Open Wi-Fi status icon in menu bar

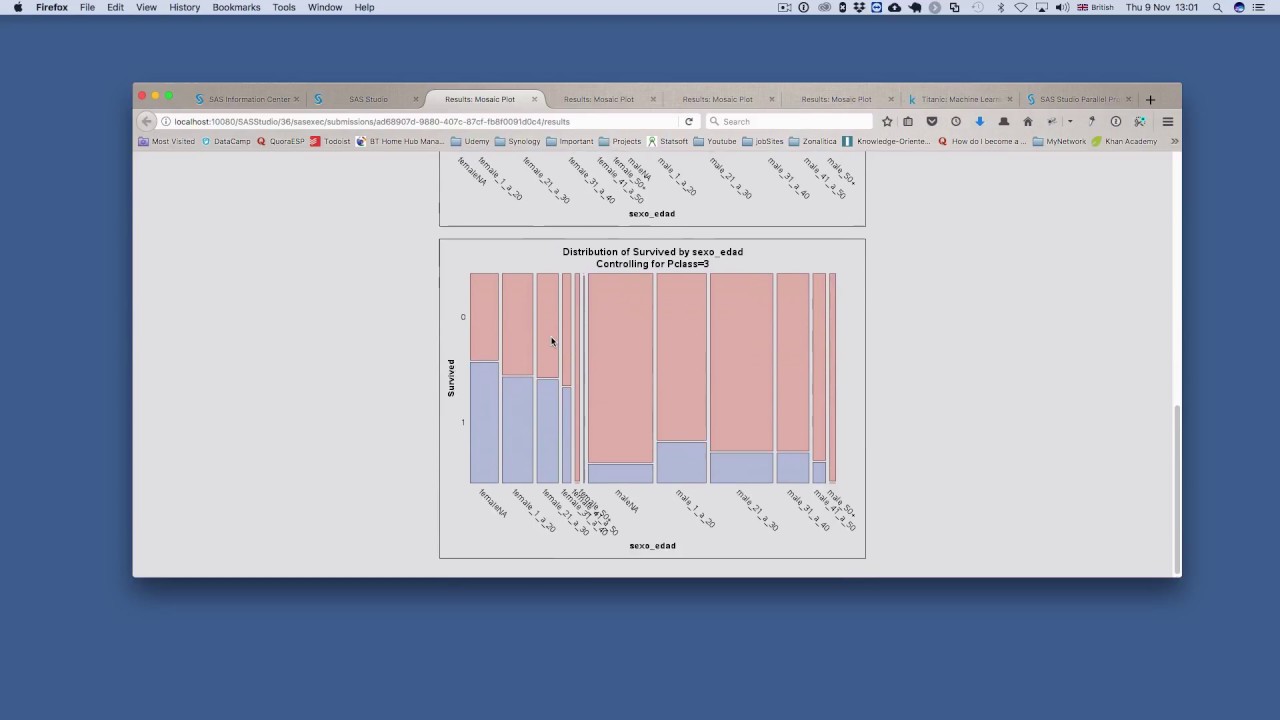[1021, 7]
